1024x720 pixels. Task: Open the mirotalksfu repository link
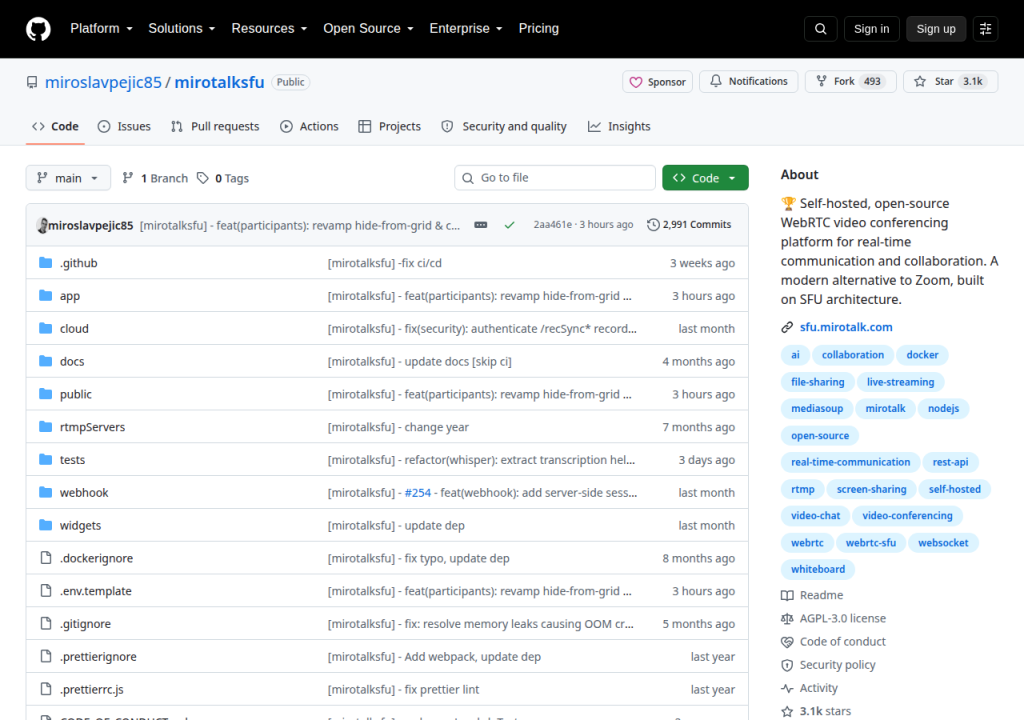(219, 82)
